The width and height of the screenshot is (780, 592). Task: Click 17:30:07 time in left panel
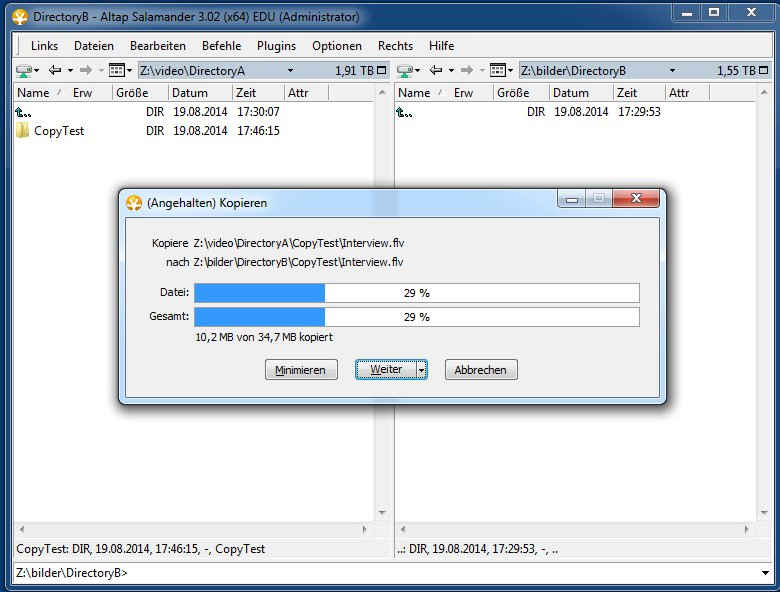point(258,112)
